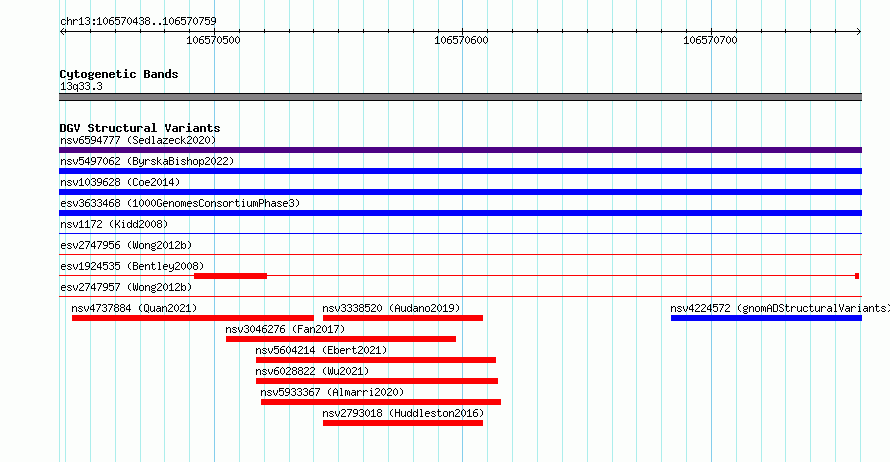This screenshot has width=890, height=462.
Task: Click the right arrow at ruler end
Action: [x=859, y=31]
